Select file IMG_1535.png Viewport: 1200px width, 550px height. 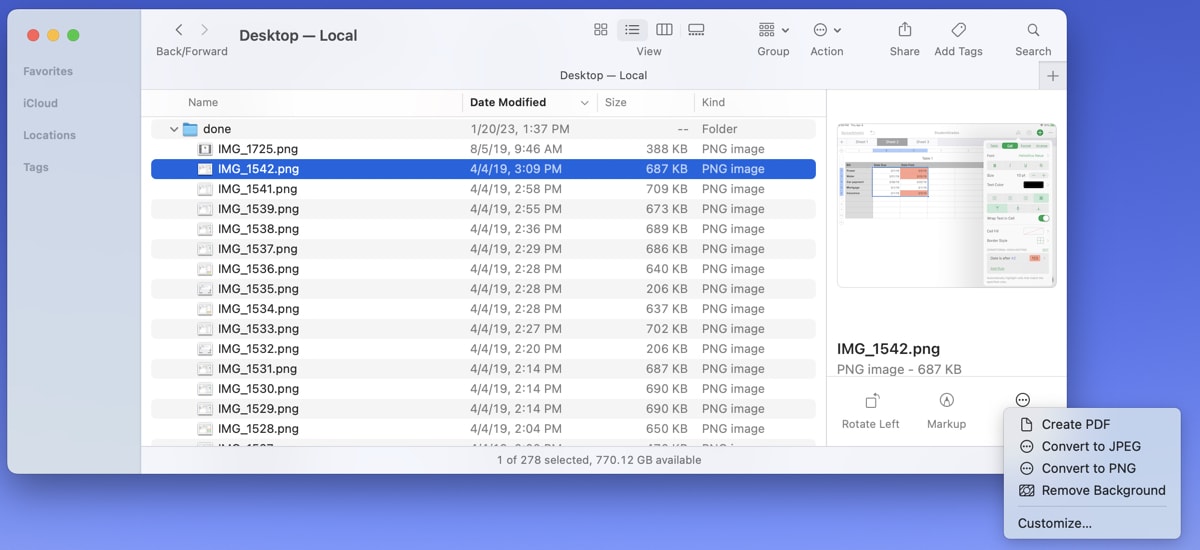click(x=483, y=289)
